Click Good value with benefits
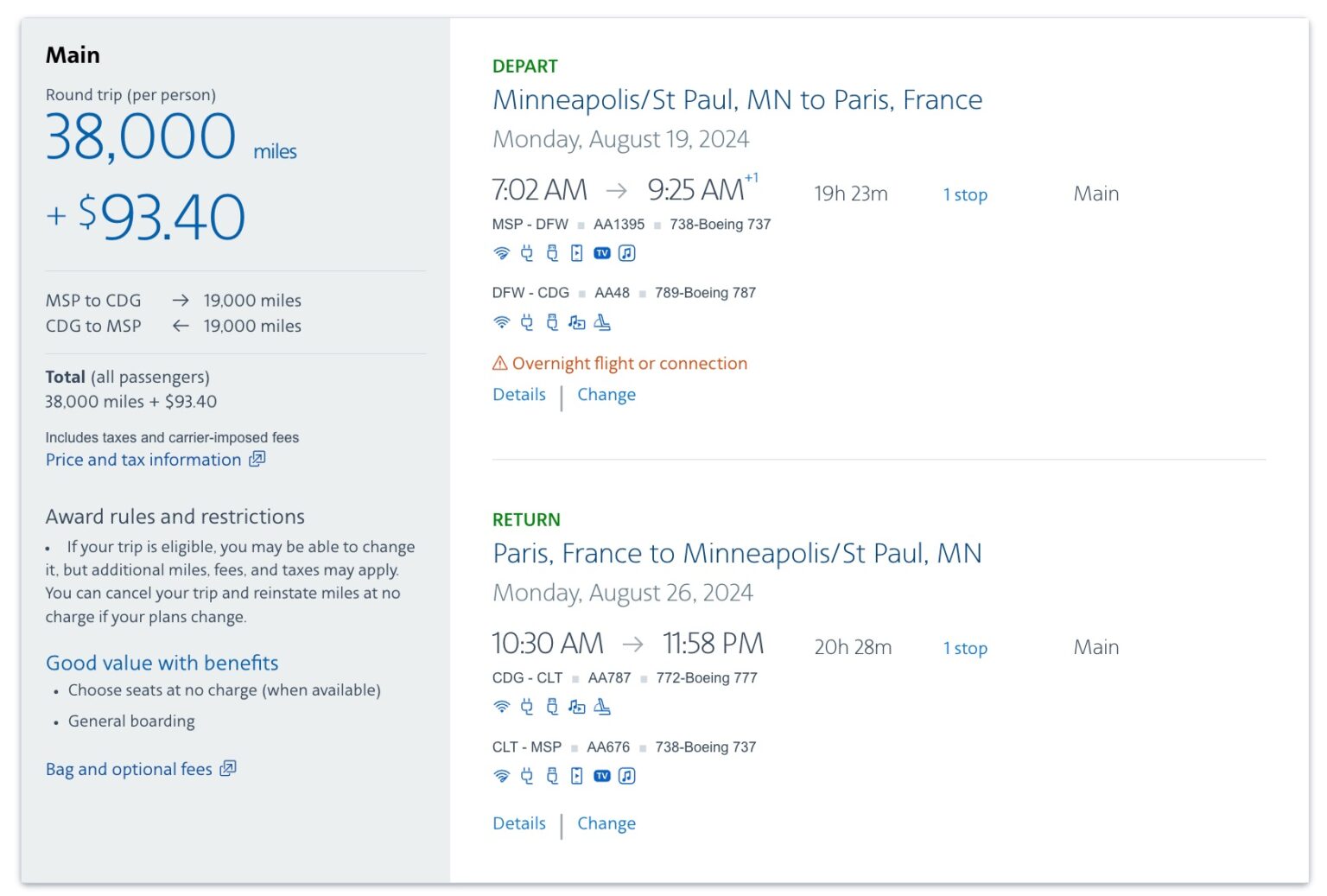Viewport: 1327px width, 896px height. tap(162, 662)
